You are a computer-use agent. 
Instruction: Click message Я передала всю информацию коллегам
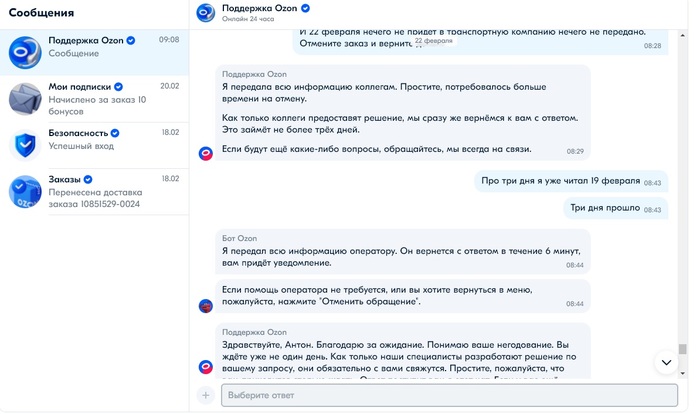point(403,113)
